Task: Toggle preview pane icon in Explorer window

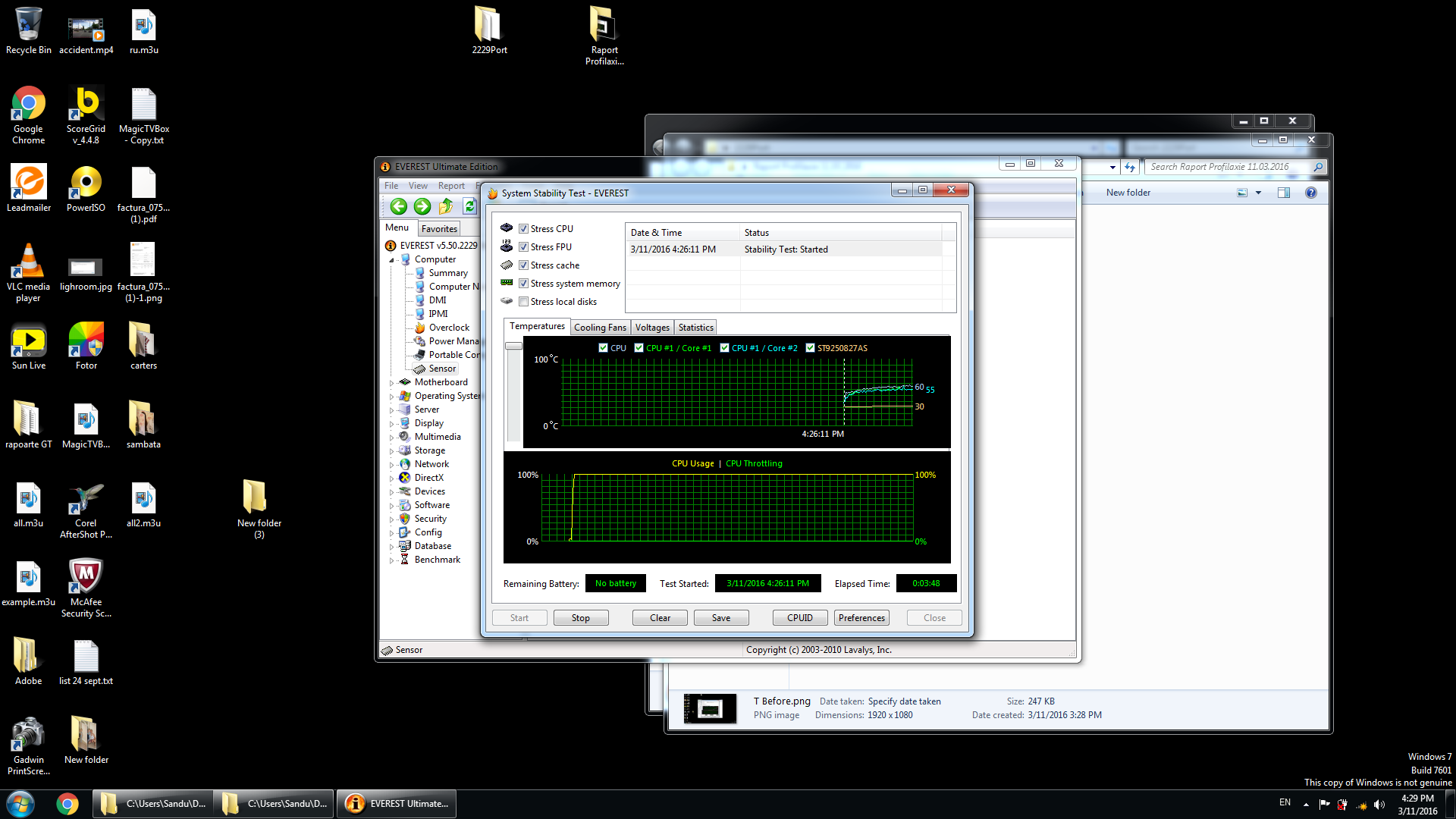Action: click(1284, 193)
